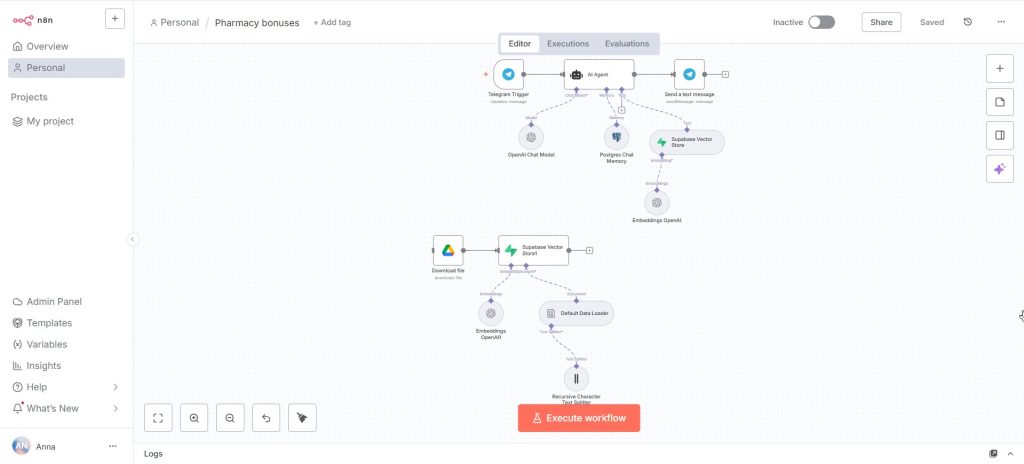Expand the Help submenu
The width and height of the screenshot is (1024, 464).
(x=115, y=387)
